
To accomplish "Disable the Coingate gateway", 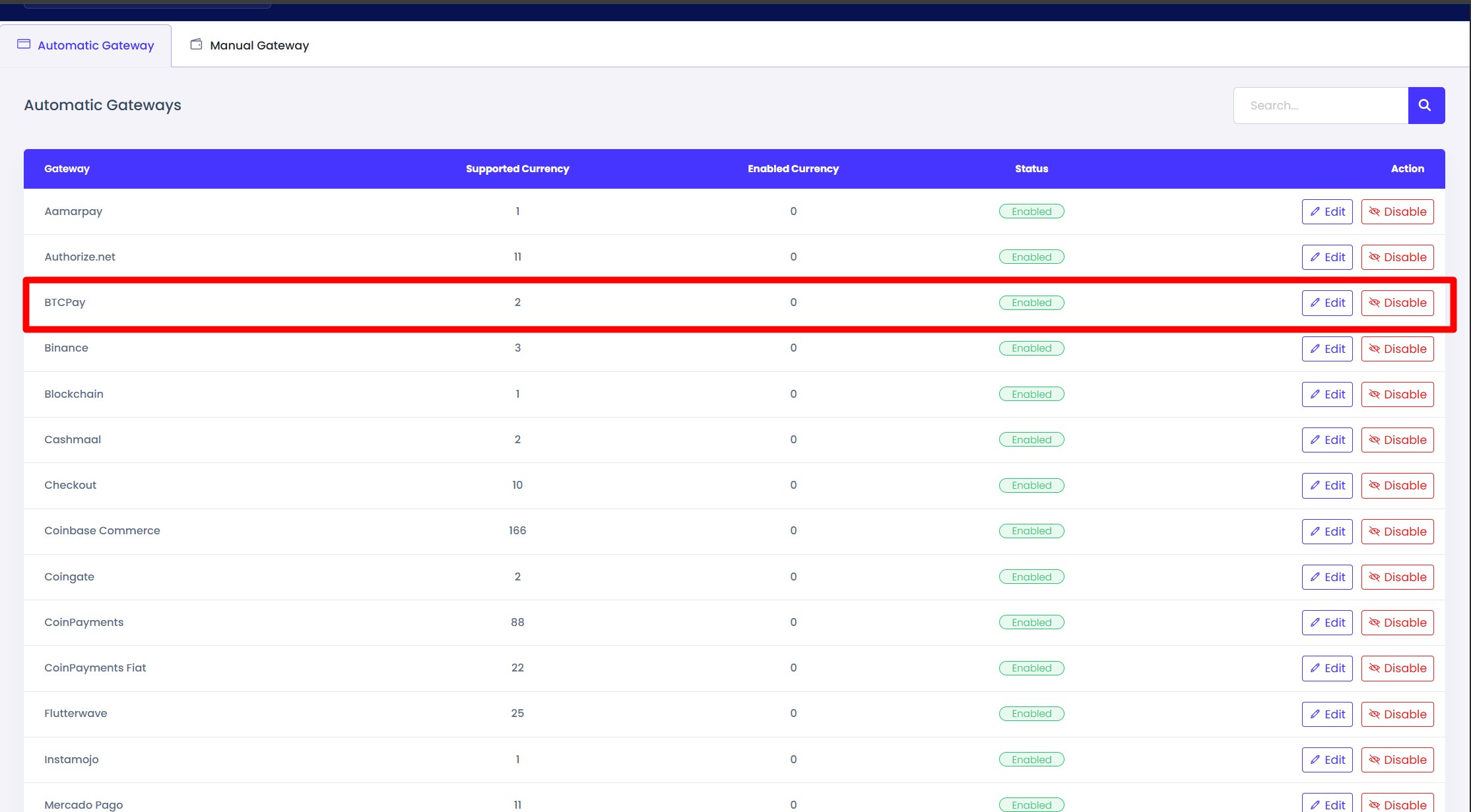I will click(x=1398, y=577).
